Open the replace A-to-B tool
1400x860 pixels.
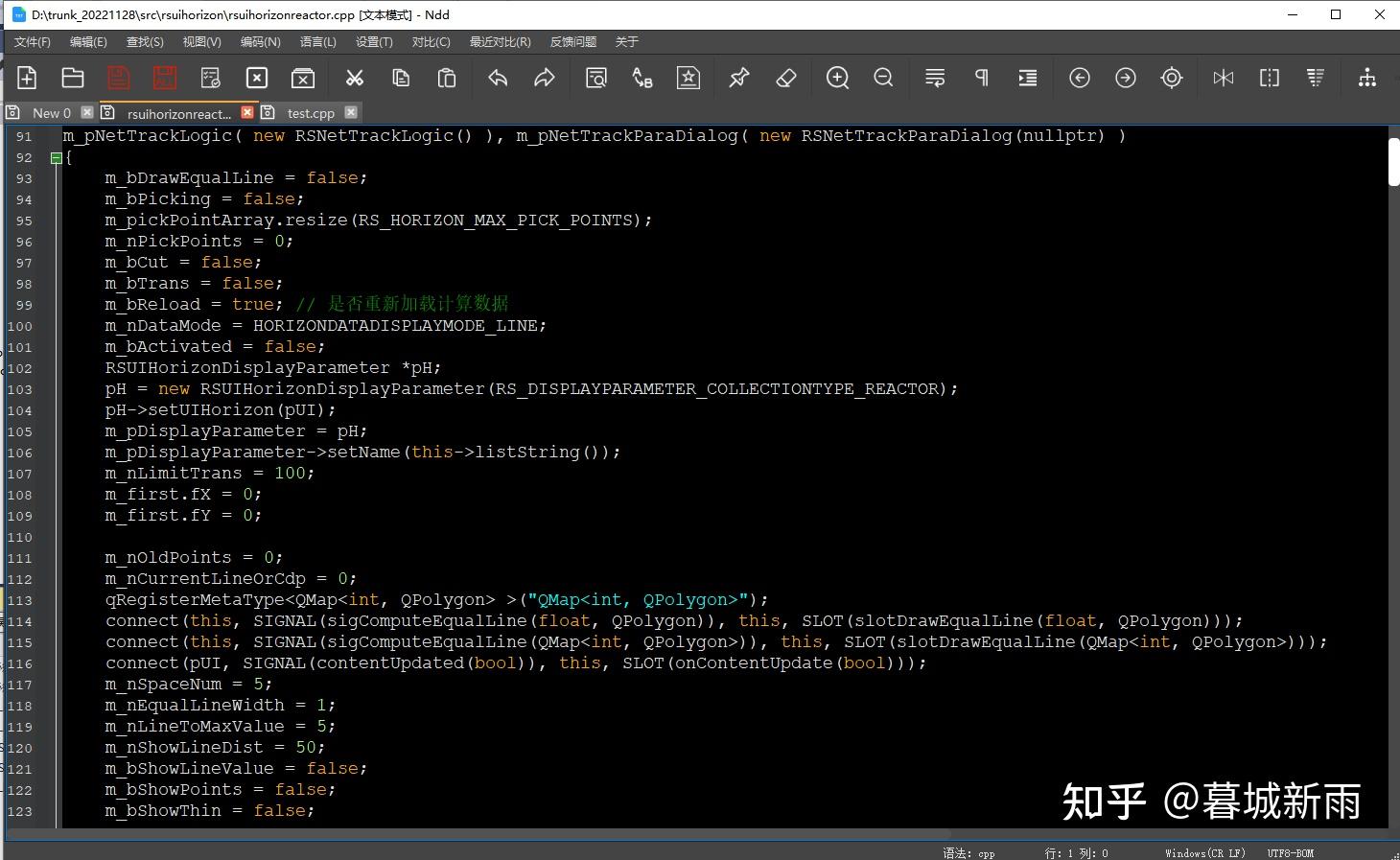click(x=642, y=78)
